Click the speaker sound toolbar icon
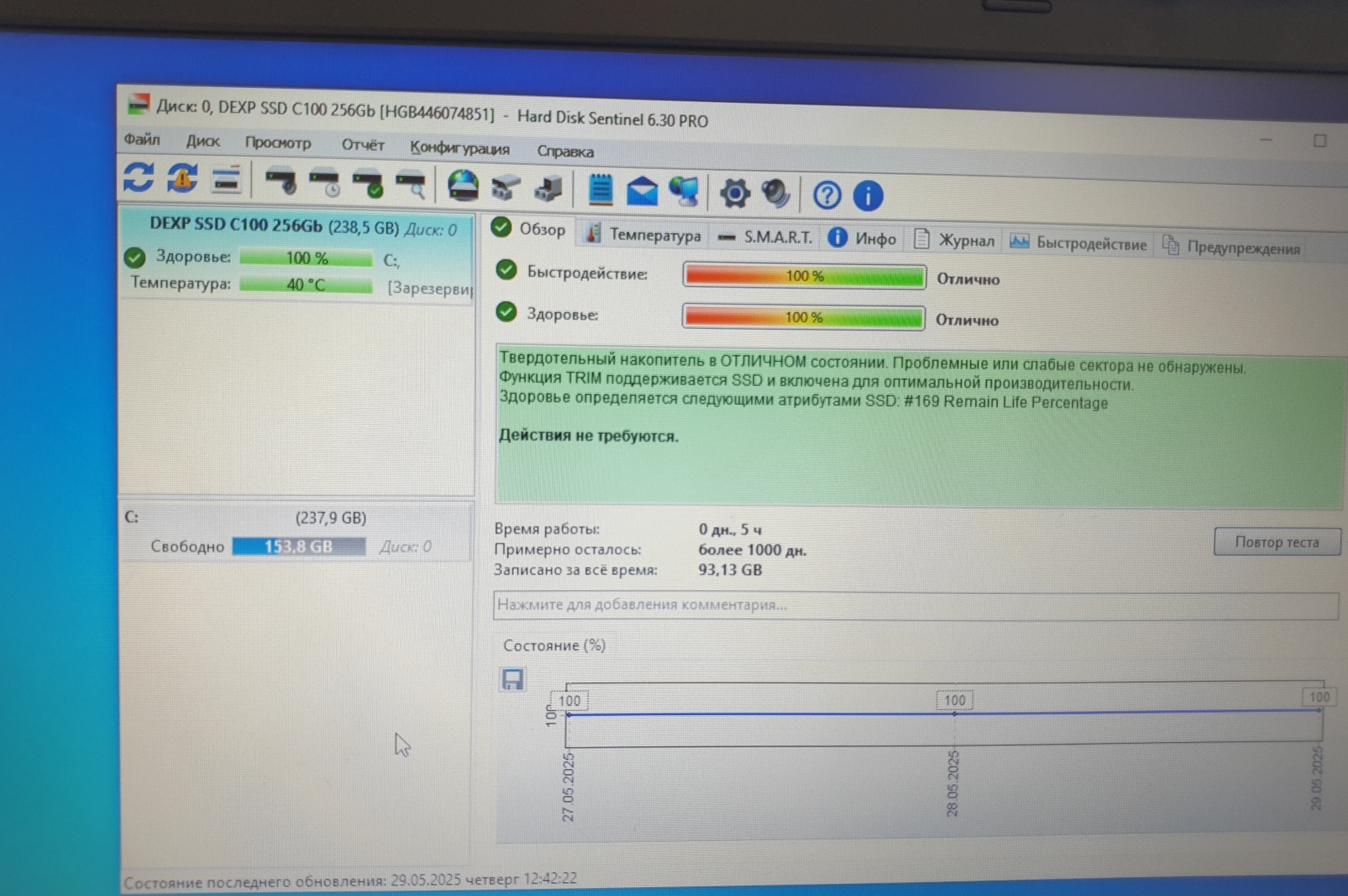 tap(776, 193)
